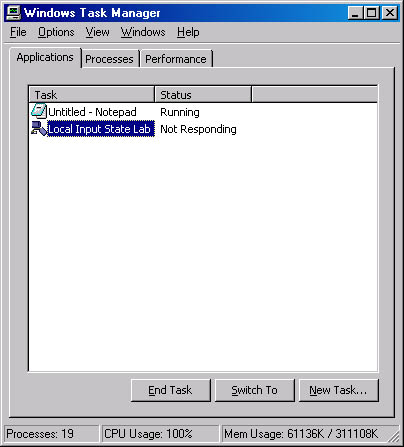Viewport: 404px width, 447px height.
Task: Open the Help menu
Action: click(188, 32)
